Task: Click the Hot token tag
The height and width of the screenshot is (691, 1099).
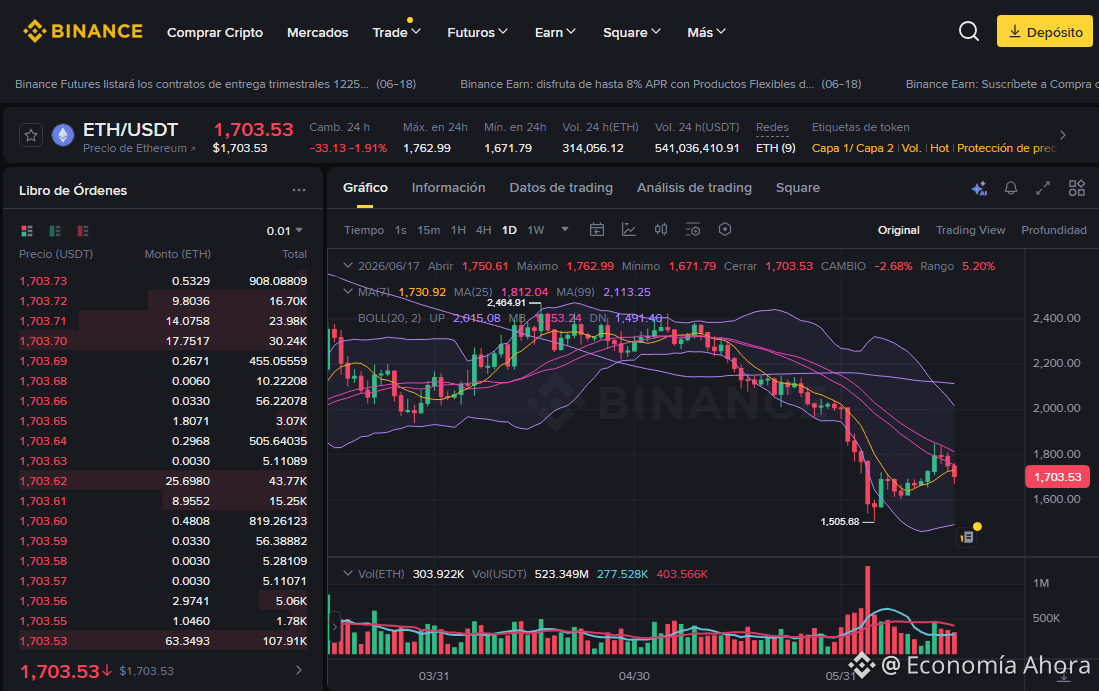Action: pos(939,148)
